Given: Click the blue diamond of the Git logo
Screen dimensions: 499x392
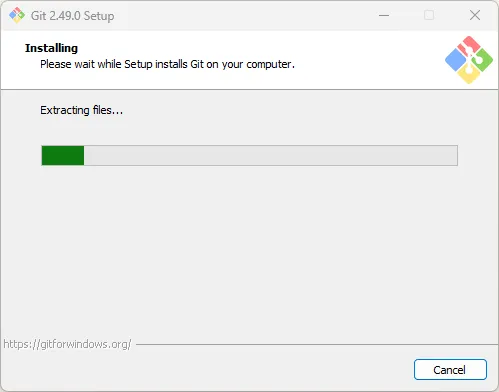Looking at the screenshot, I should pyautogui.click(x=456, y=60).
